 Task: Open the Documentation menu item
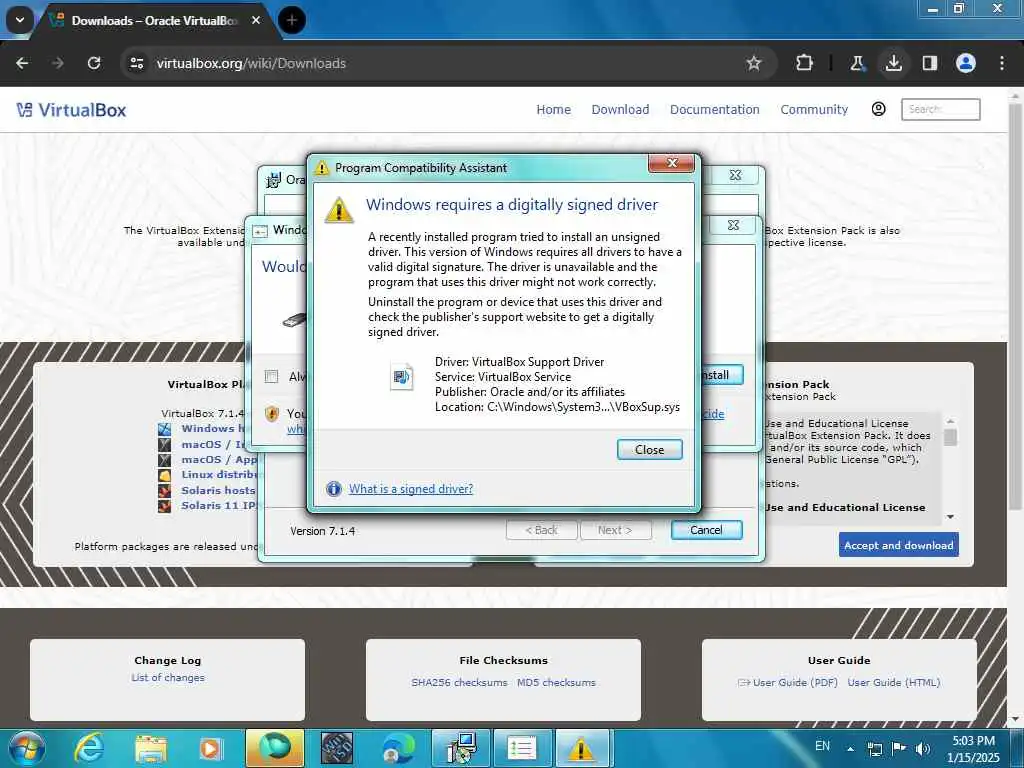[714, 110]
